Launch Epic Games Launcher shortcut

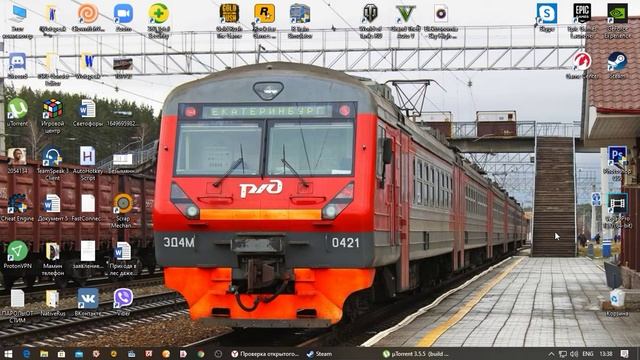(x=582, y=14)
